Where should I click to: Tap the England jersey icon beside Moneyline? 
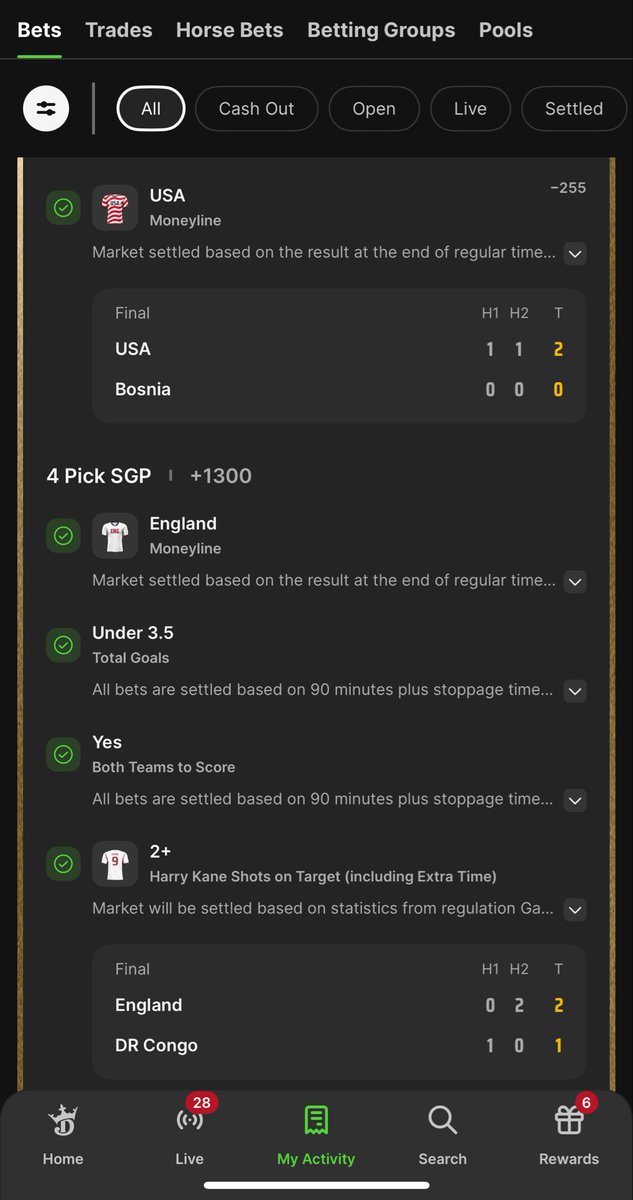pos(115,536)
